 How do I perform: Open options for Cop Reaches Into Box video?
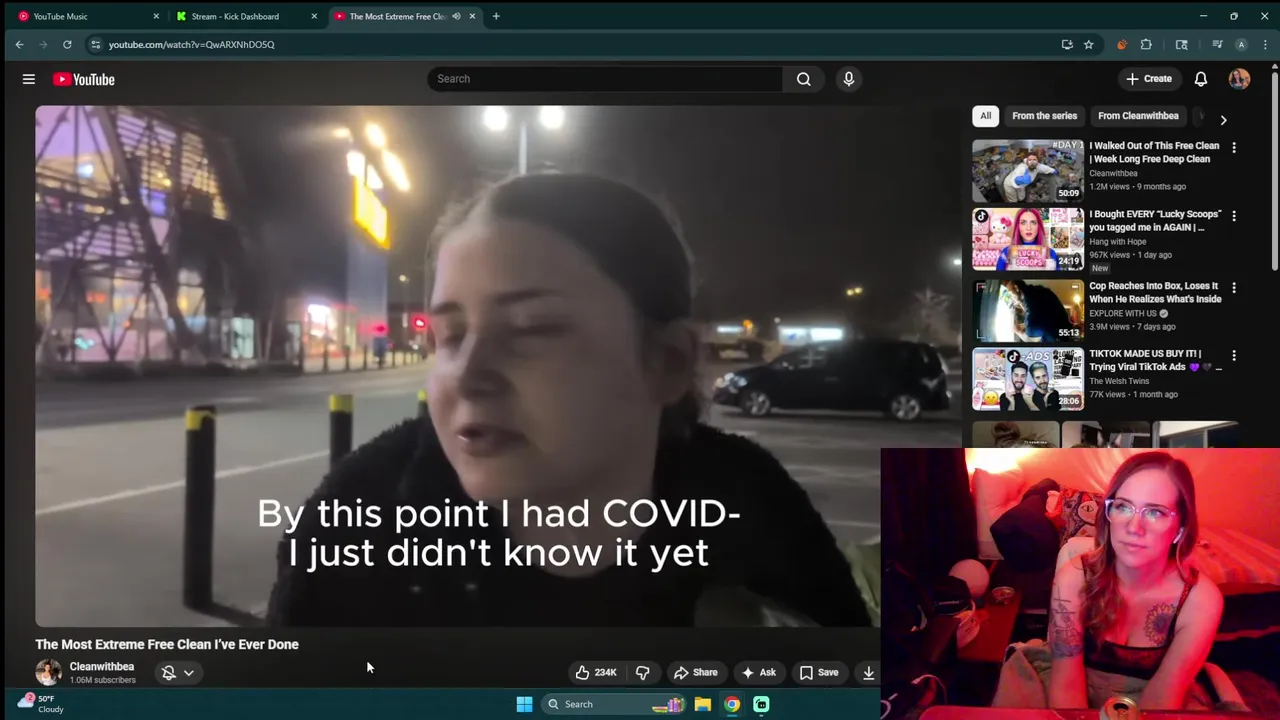1234,287
